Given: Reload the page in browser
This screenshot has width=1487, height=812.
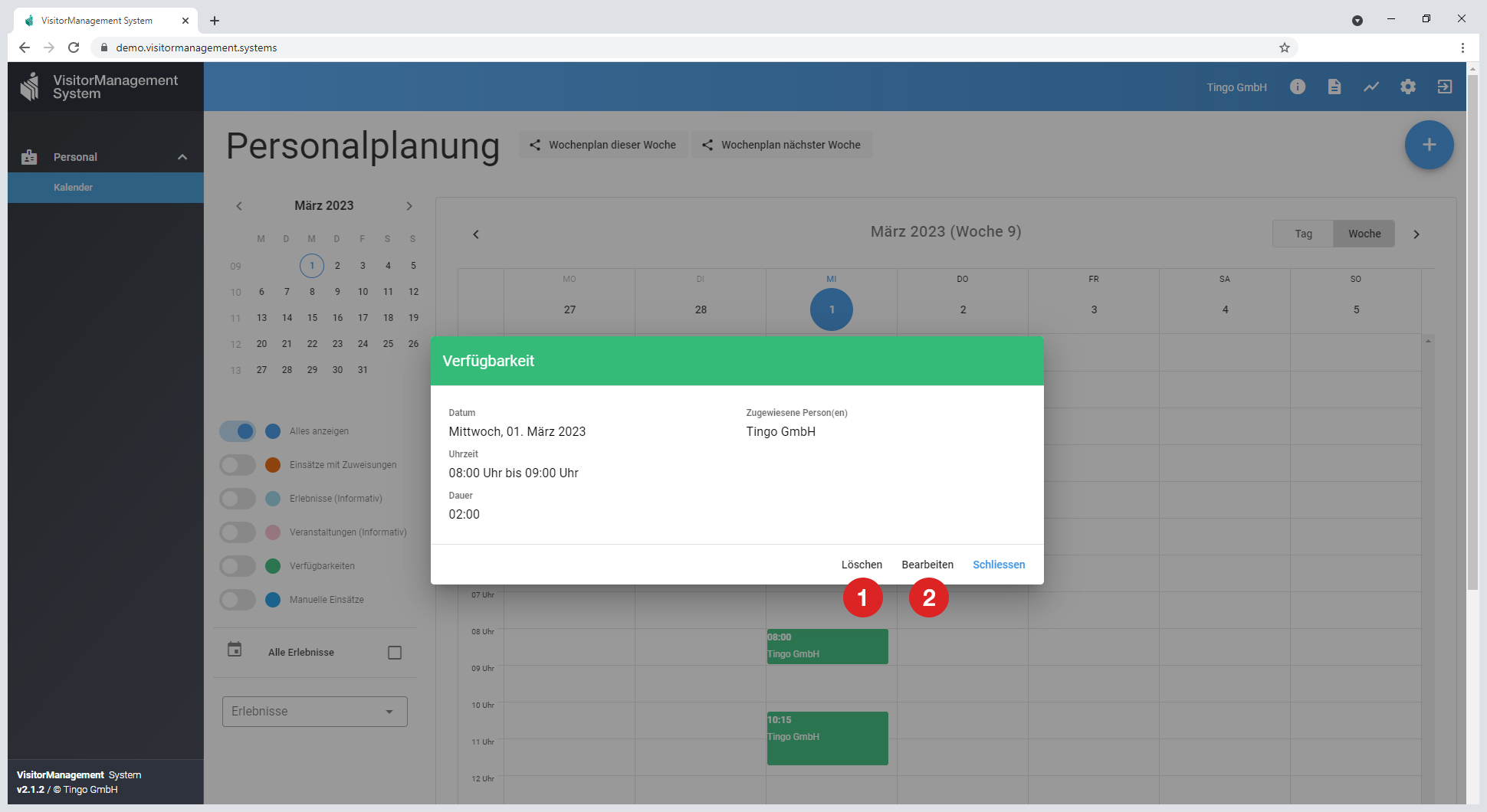Looking at the screenshot, I should pos(74,47).
